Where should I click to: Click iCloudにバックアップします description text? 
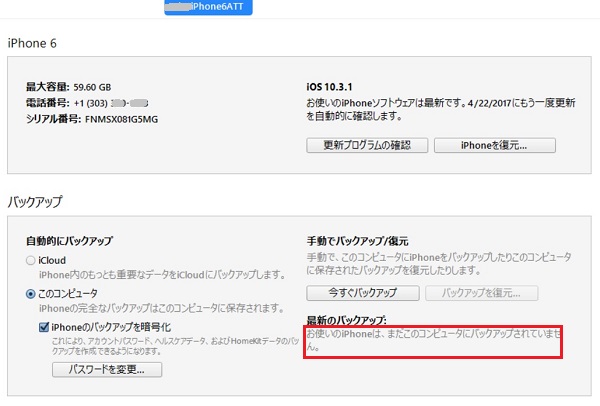(x=162, y=275)
